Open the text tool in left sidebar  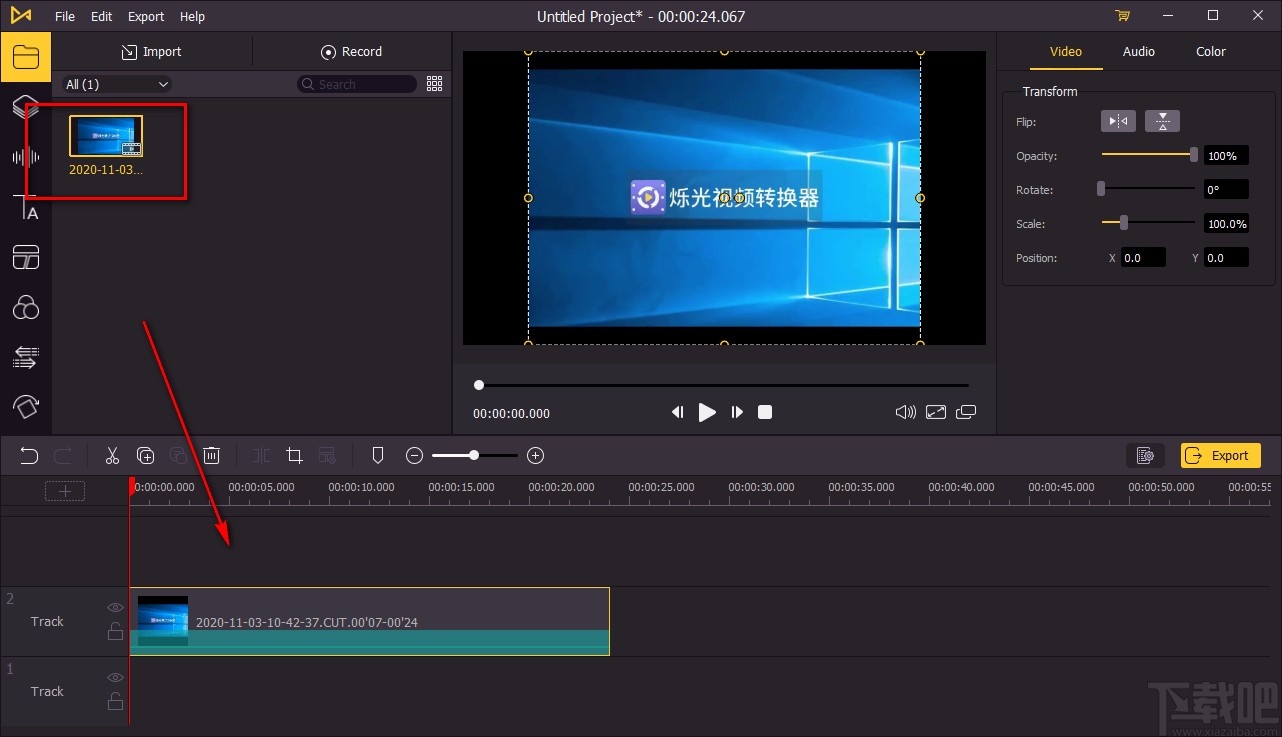pos(26,207)
